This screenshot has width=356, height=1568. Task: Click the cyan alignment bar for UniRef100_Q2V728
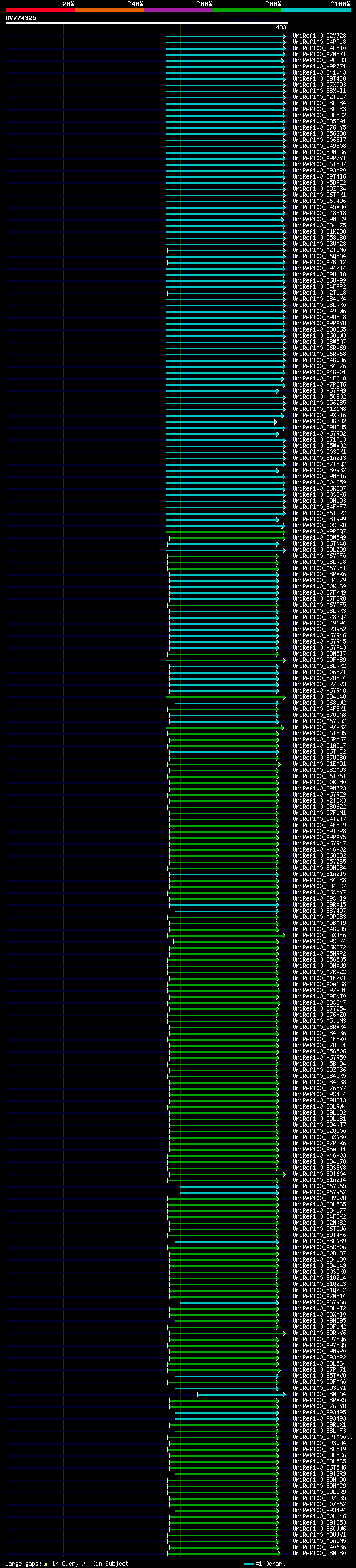[x=225, y=36]
